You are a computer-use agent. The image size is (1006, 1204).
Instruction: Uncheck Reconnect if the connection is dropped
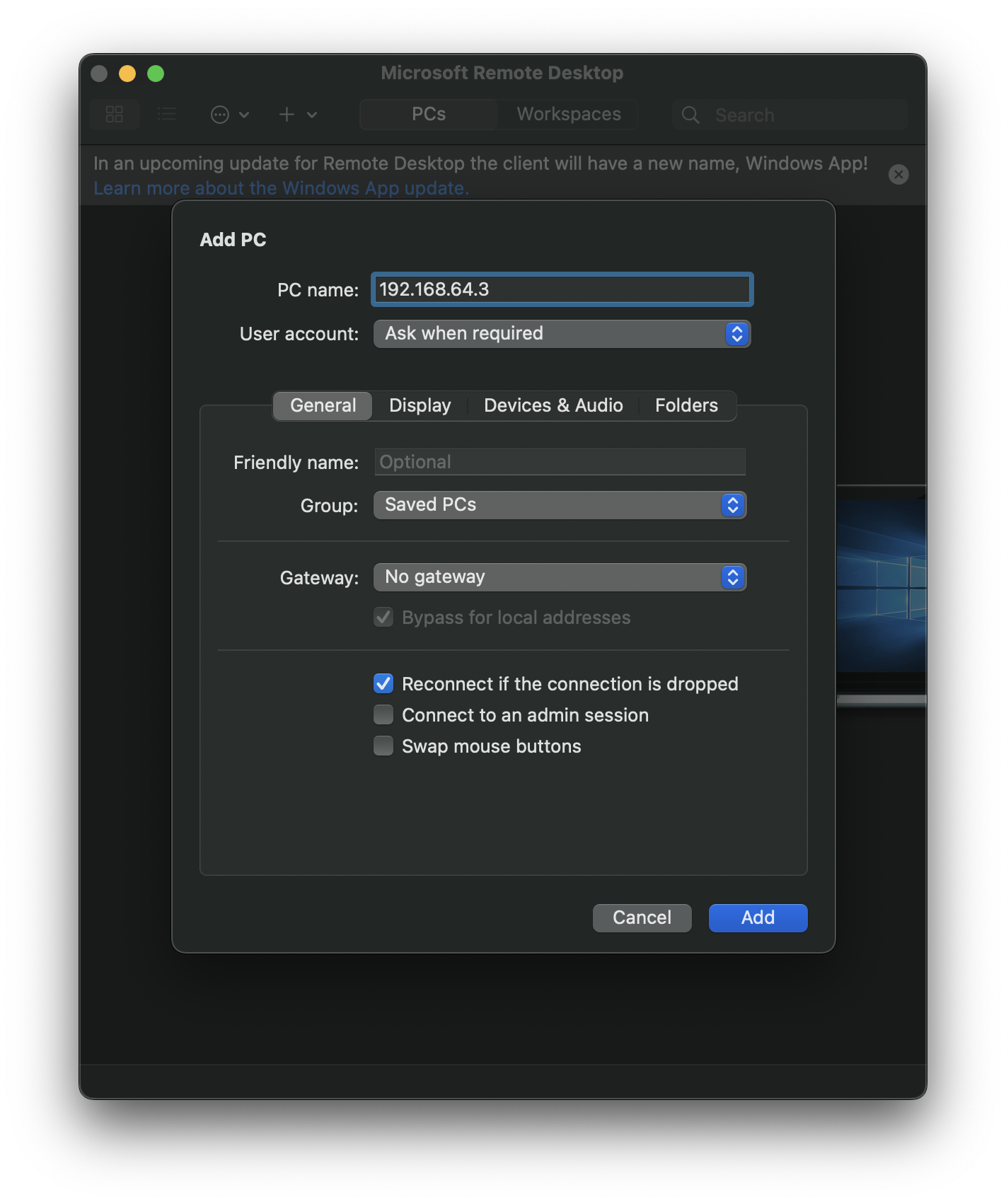click(x=383, y=683)
